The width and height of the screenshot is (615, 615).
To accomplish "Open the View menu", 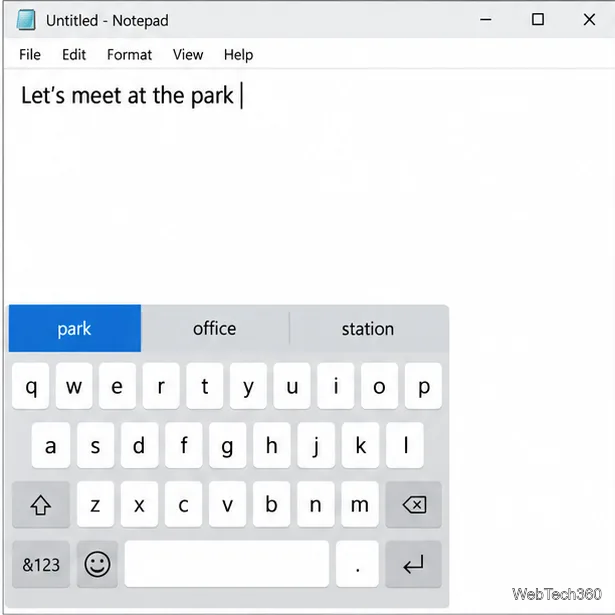I will tap(188, 55).
